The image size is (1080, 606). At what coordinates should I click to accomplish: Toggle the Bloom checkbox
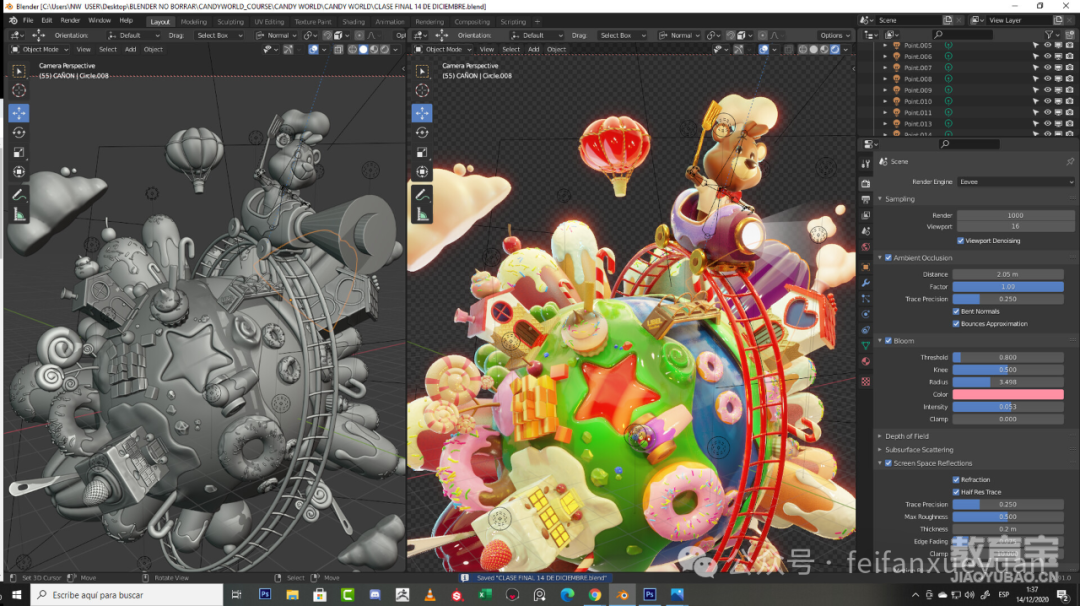point(889,341)
